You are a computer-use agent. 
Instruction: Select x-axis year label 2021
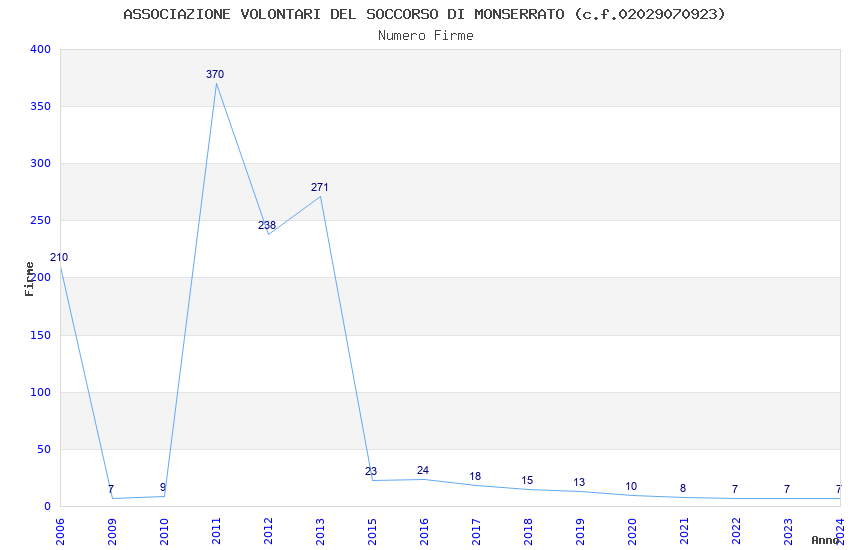[685, 532]
